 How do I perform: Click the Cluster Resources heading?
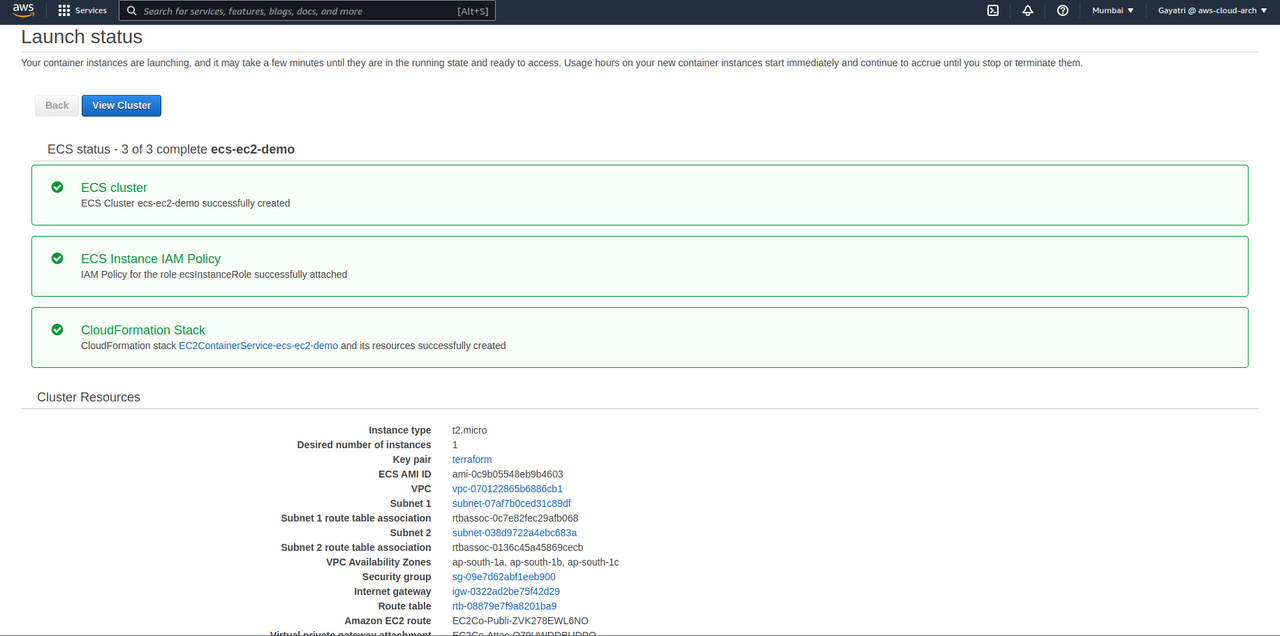[x=88, y=397]
